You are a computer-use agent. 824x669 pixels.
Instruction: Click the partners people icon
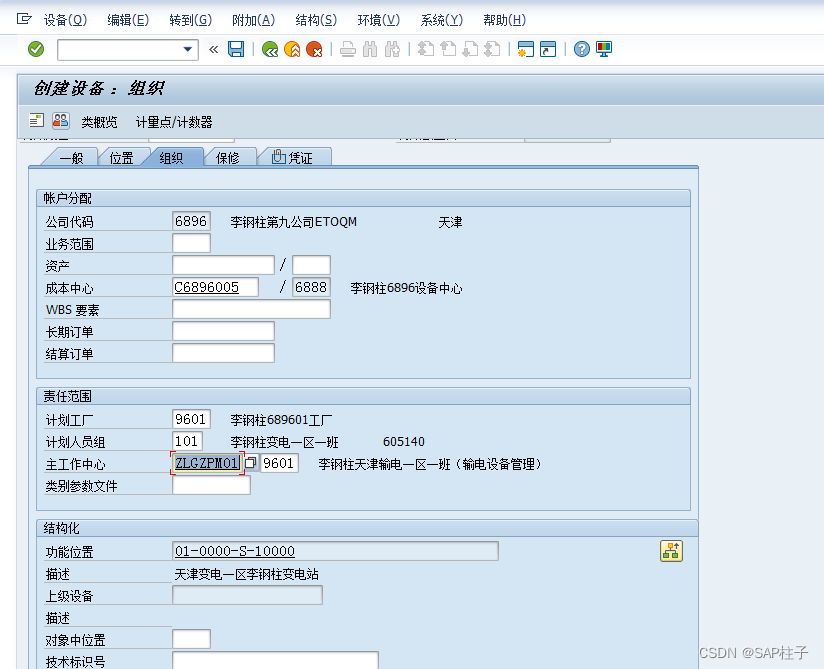click(60, 121)
